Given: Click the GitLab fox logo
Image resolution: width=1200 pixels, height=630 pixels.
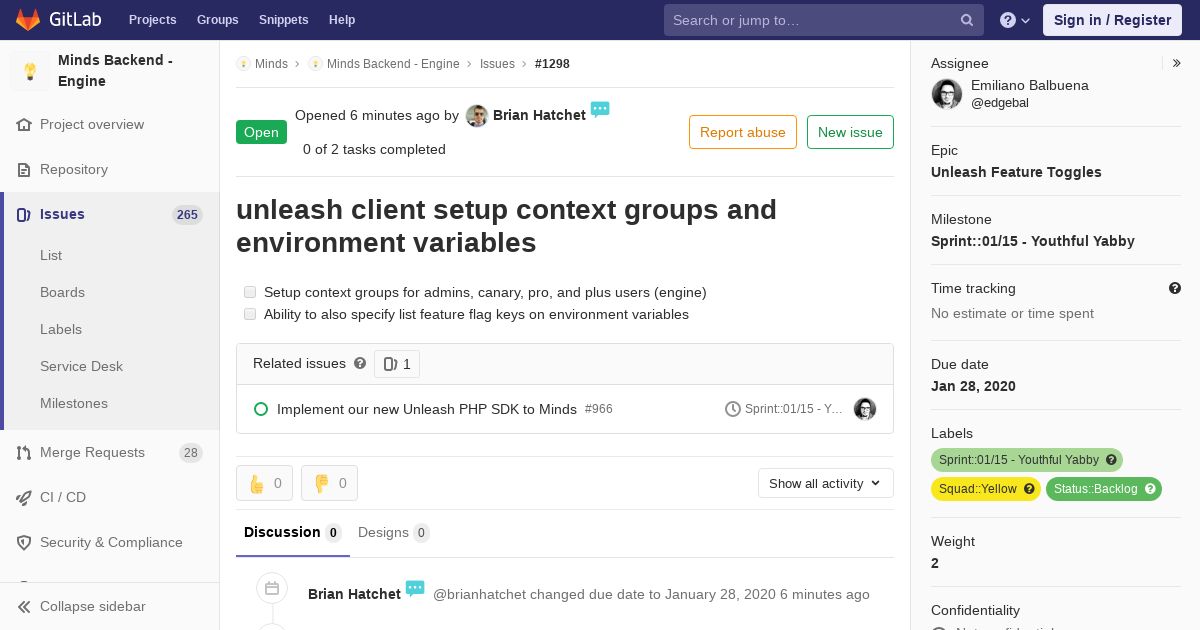Looking at the screenshot, I should (28, 20).
